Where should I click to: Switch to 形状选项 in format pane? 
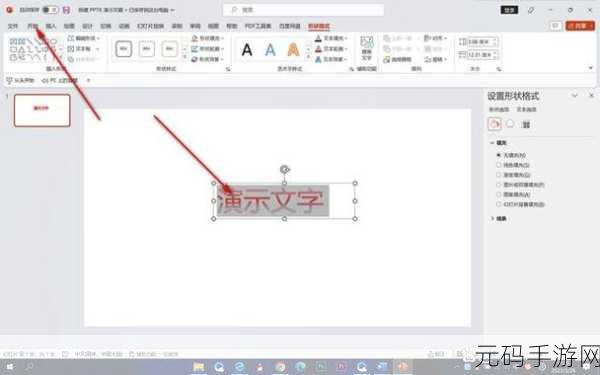(499, 109)
